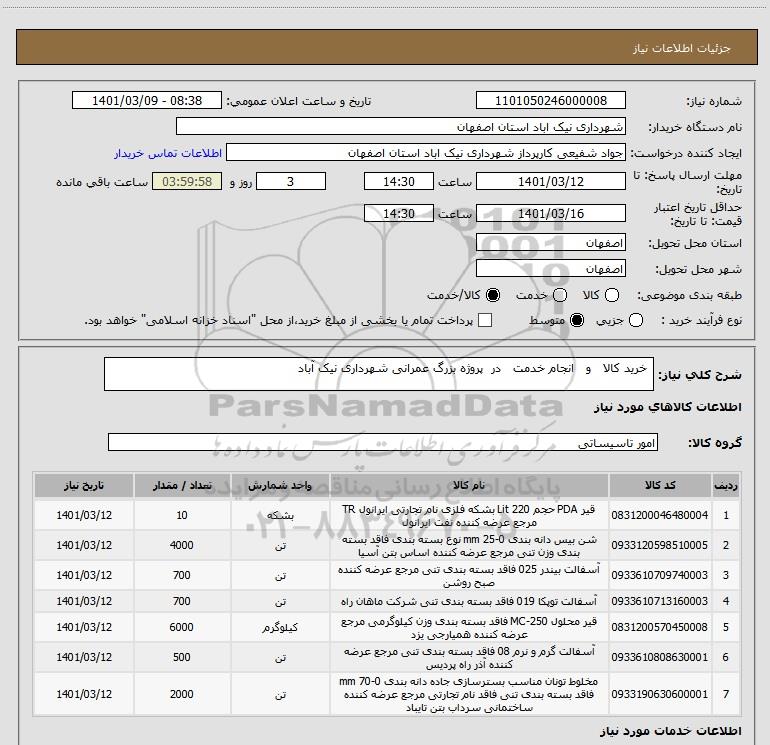This screenshot has height=745, width=770.
Task: Choose the متوسط purchase process radio
Action: (x=577, y=320)
